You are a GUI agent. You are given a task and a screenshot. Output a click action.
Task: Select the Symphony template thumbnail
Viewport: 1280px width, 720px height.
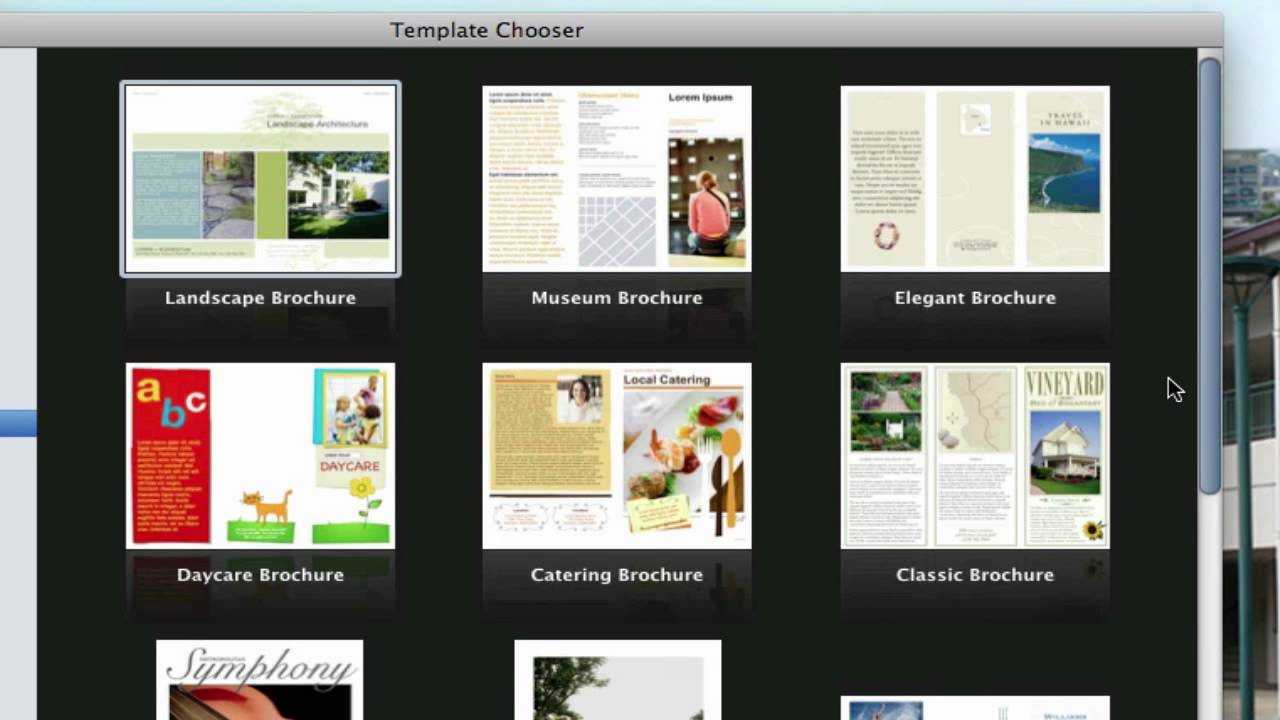point(260,680)
